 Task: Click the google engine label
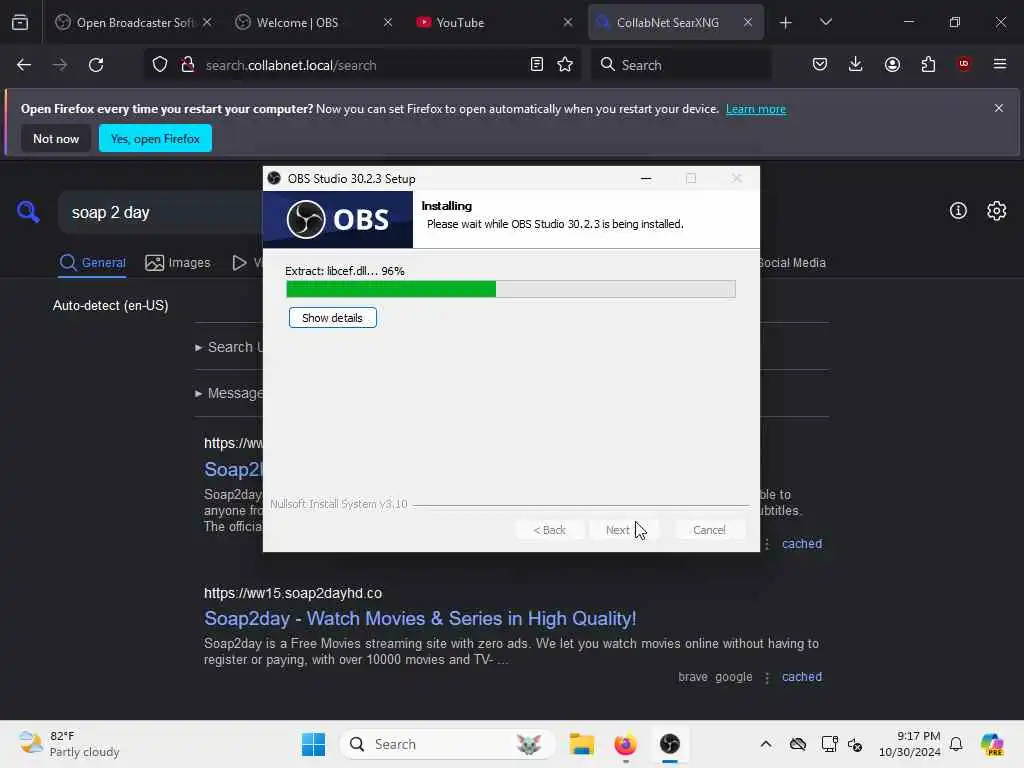tap(733, 677)
